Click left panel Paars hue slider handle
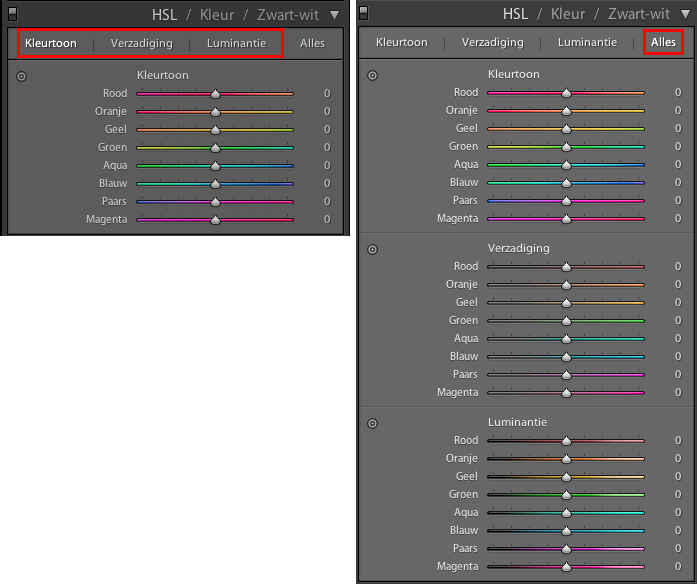This screenshot has height=584, width=697. pyautogui.click(x=215, y=202)
